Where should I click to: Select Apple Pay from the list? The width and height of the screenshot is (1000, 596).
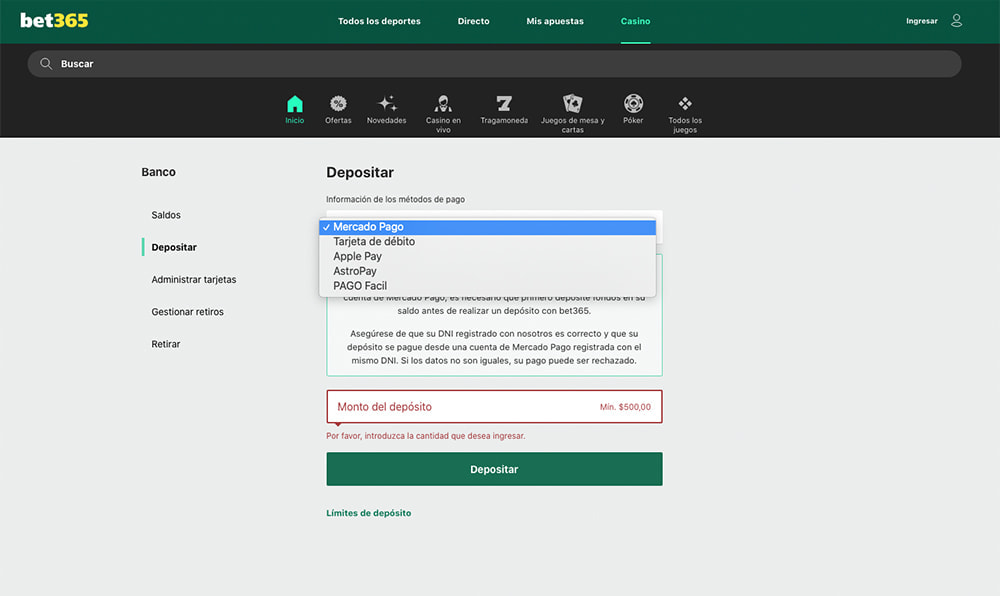(x=357, y=257)
